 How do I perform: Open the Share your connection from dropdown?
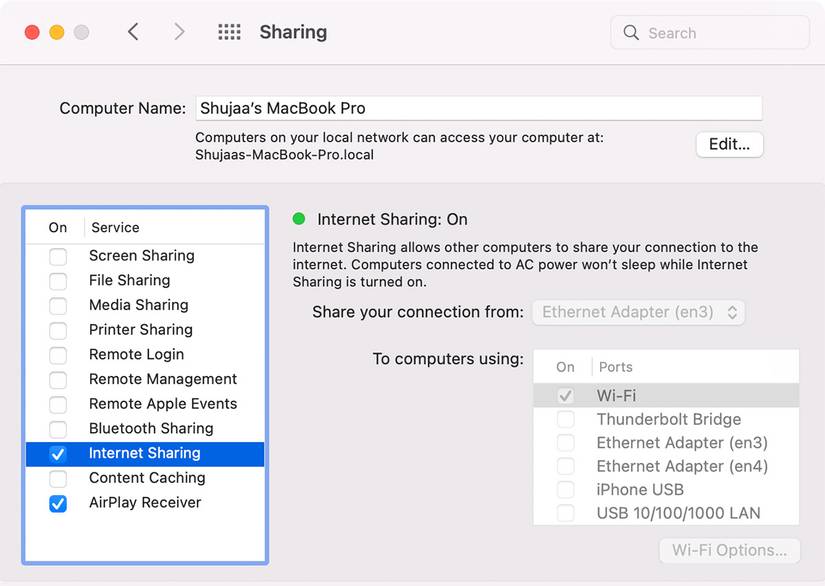[x=638, y=311]
